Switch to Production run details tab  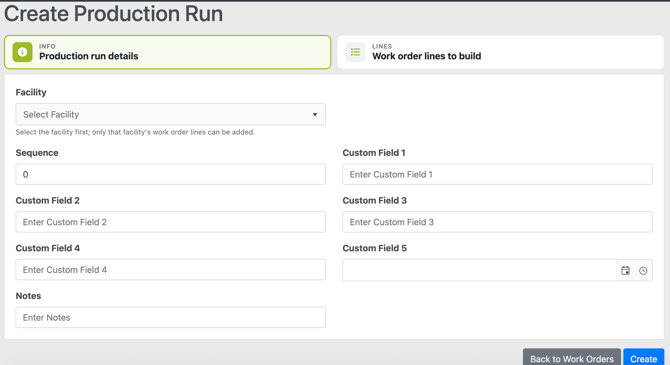168,52
